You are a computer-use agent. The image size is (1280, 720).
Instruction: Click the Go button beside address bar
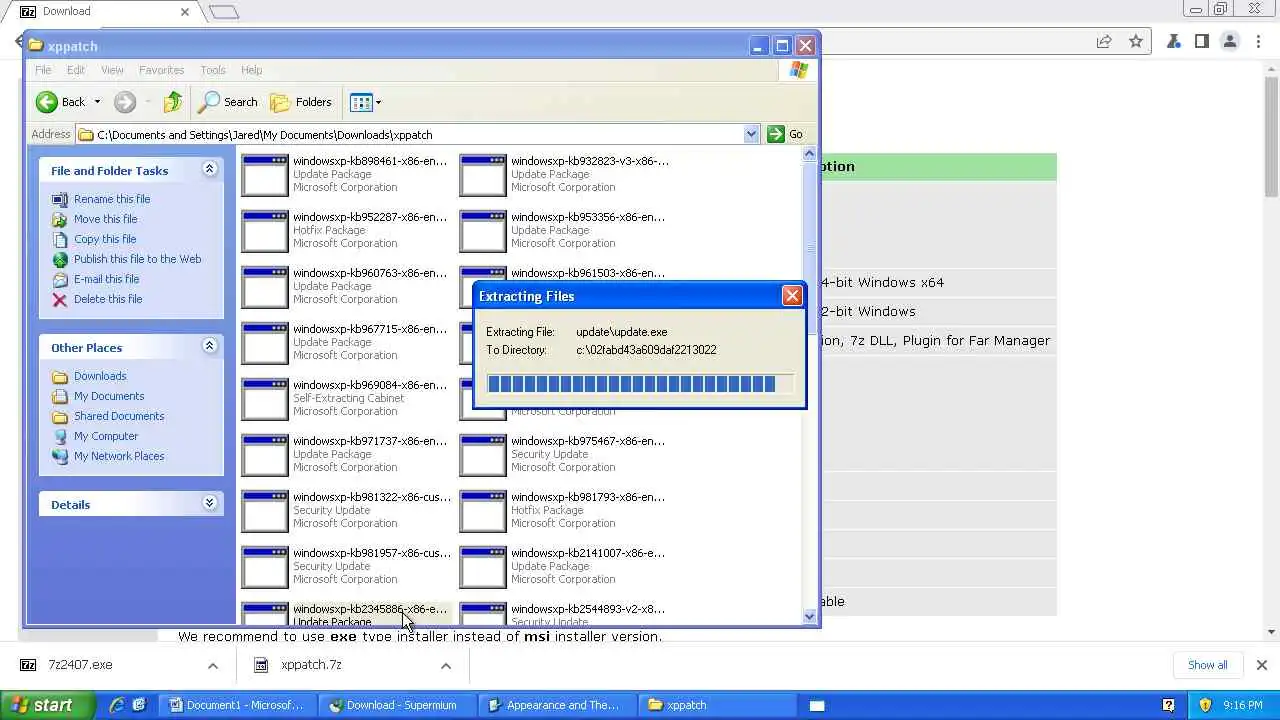pyautogui.click(x=785, y=134)
